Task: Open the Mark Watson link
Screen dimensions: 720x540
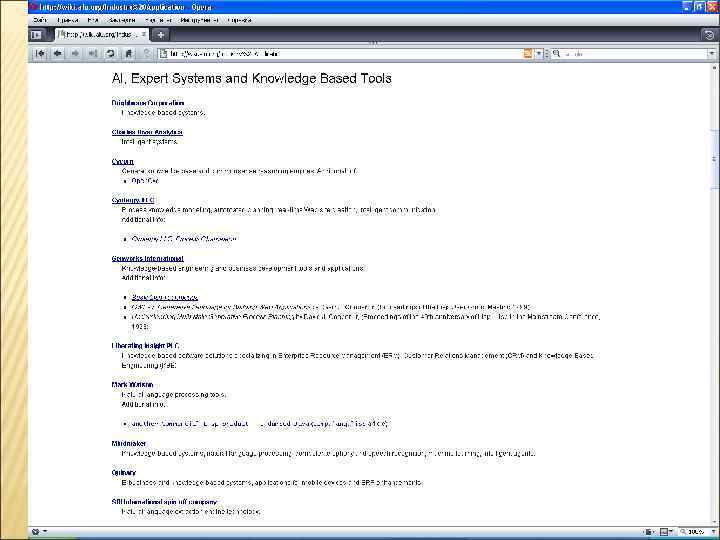Action: coord(132,384)
